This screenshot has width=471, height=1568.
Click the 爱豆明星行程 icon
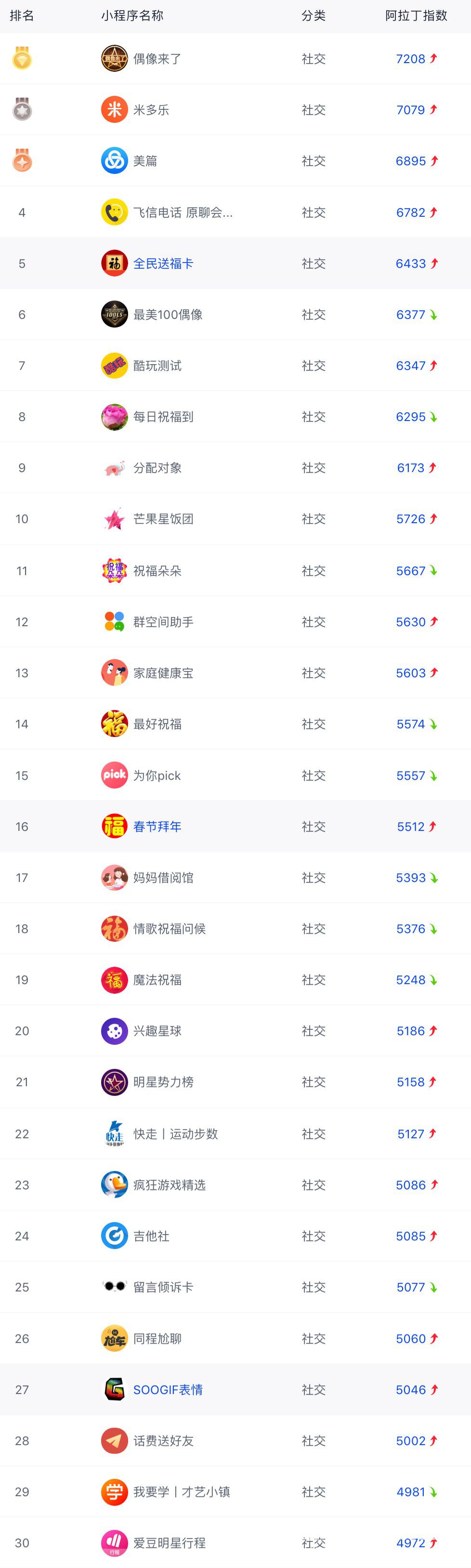coord(115,1543)
